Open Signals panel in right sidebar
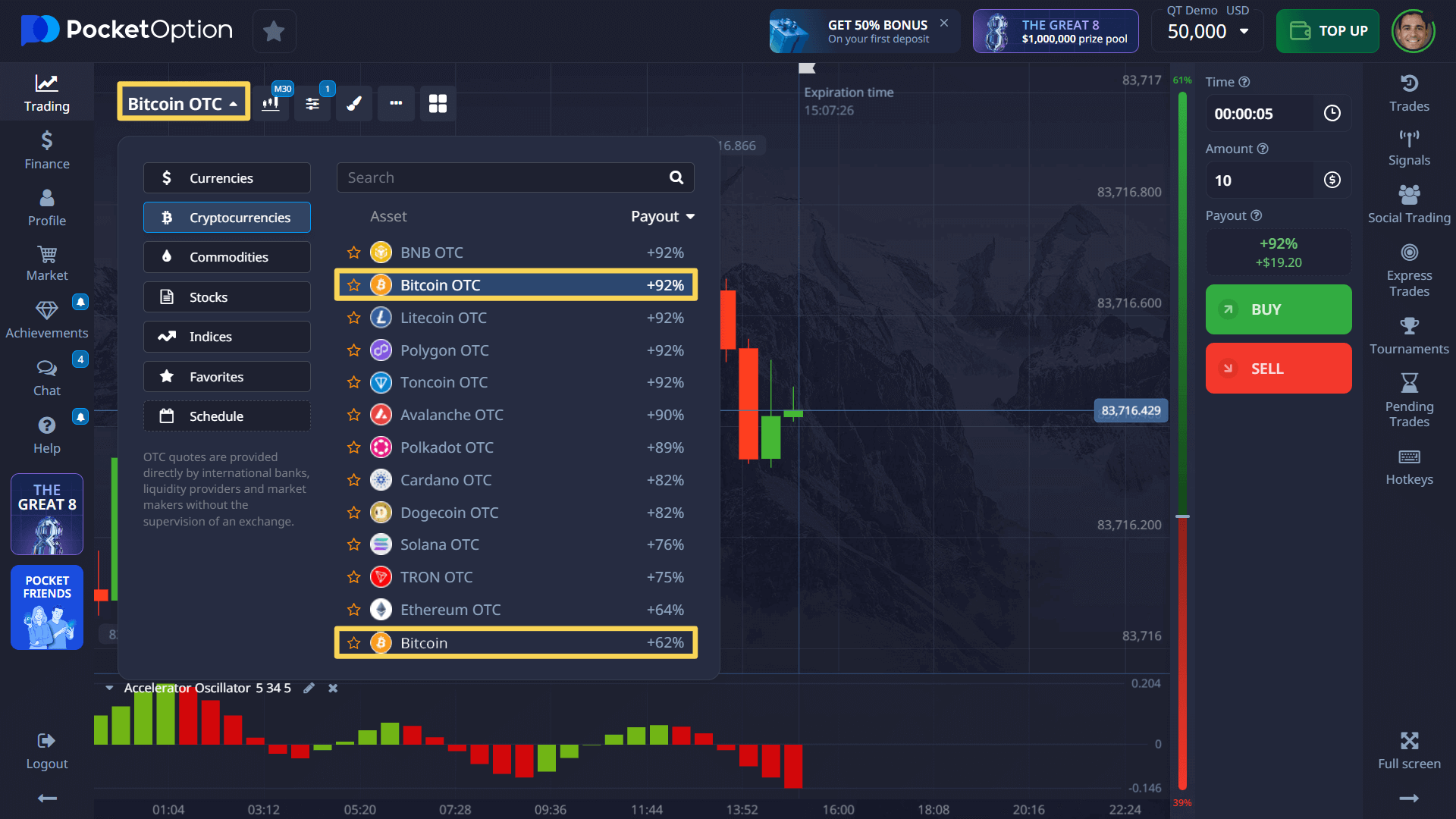 click(x=1408, y=148)
